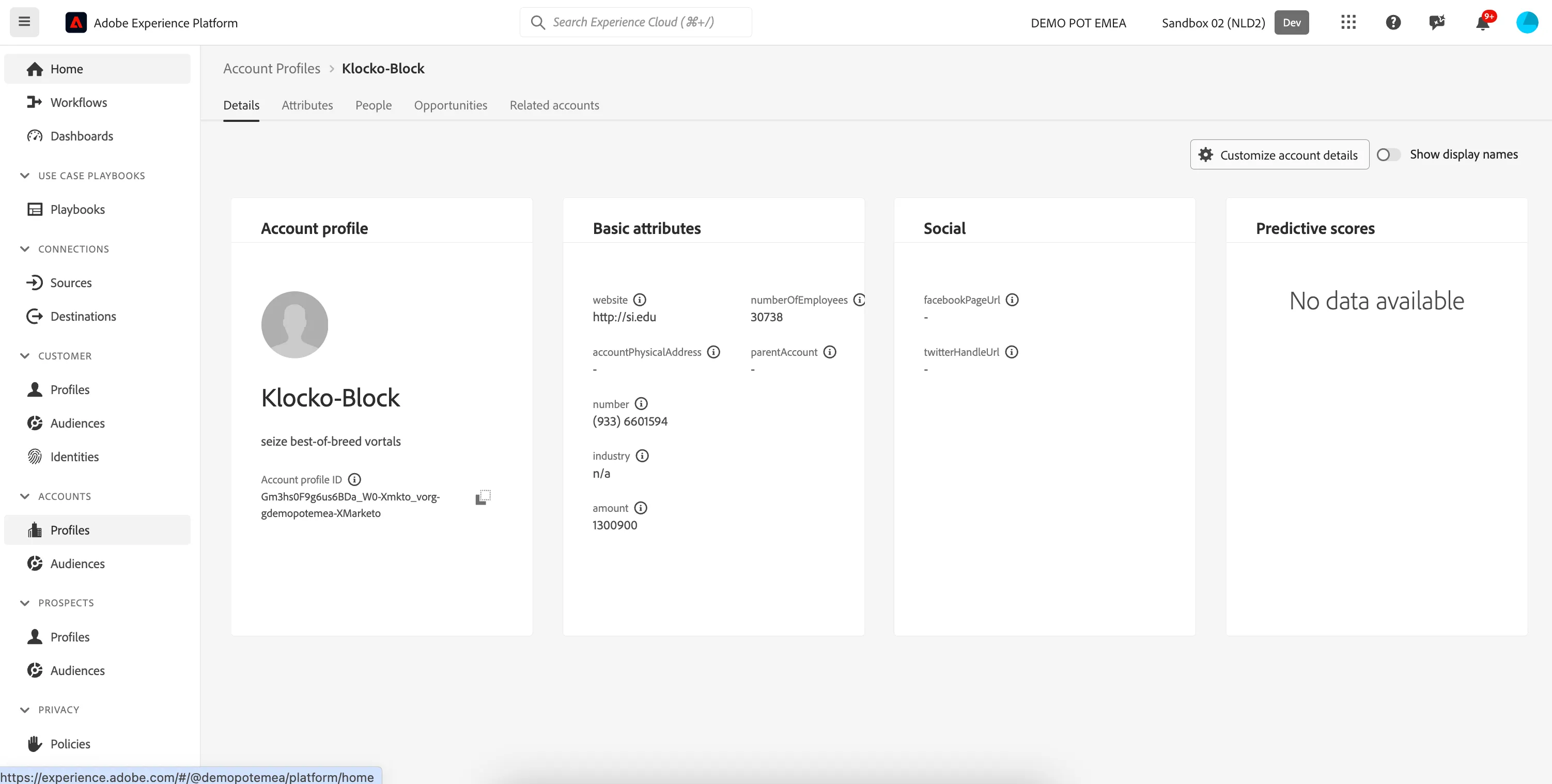This screenshot has width=1552, height=784.
Task: Collapse the Connections section
Action: tap(25, 249)
